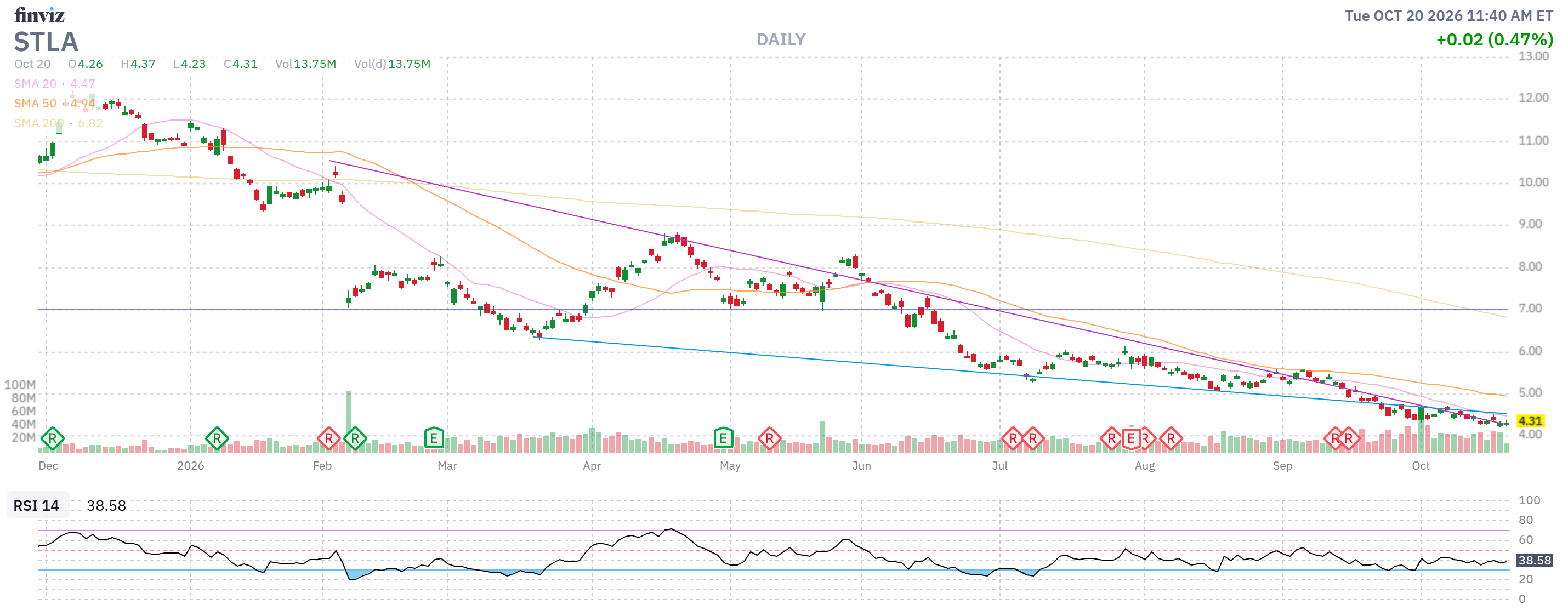
Task: Click the +0.02 (0.47%) price change
Action: (1495, 40)
